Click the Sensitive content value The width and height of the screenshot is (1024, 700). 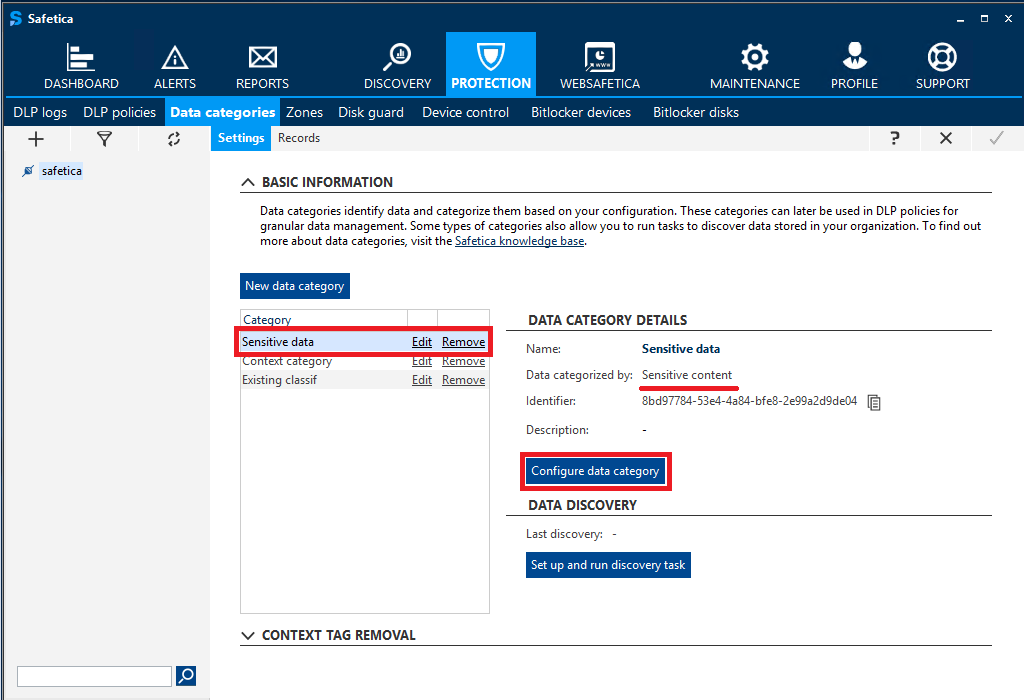[686, 375]
